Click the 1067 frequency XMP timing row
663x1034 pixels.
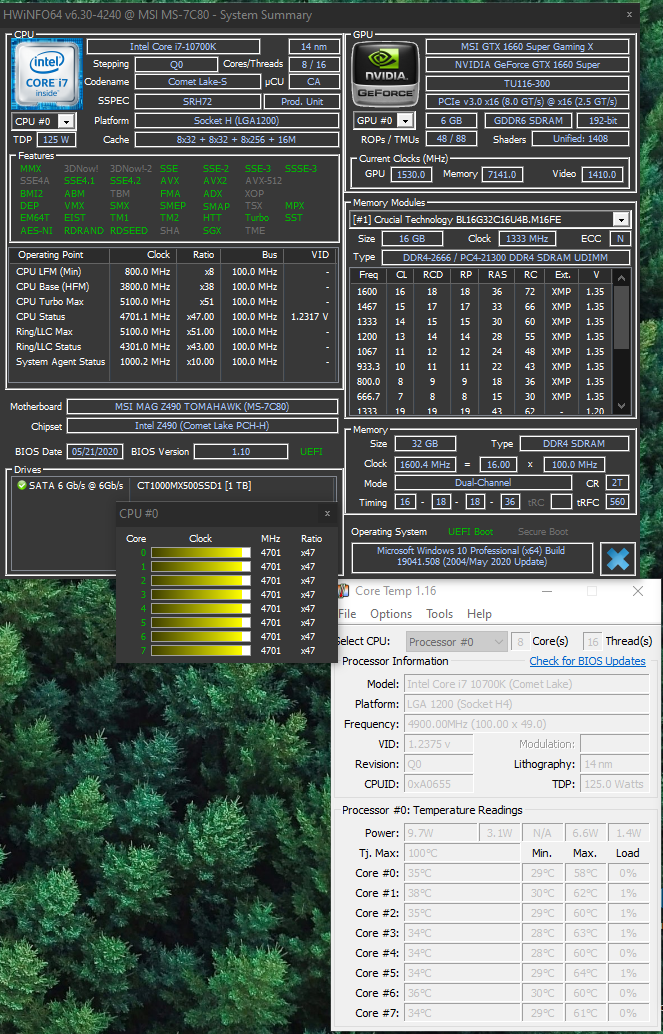[x=482, y=351]
